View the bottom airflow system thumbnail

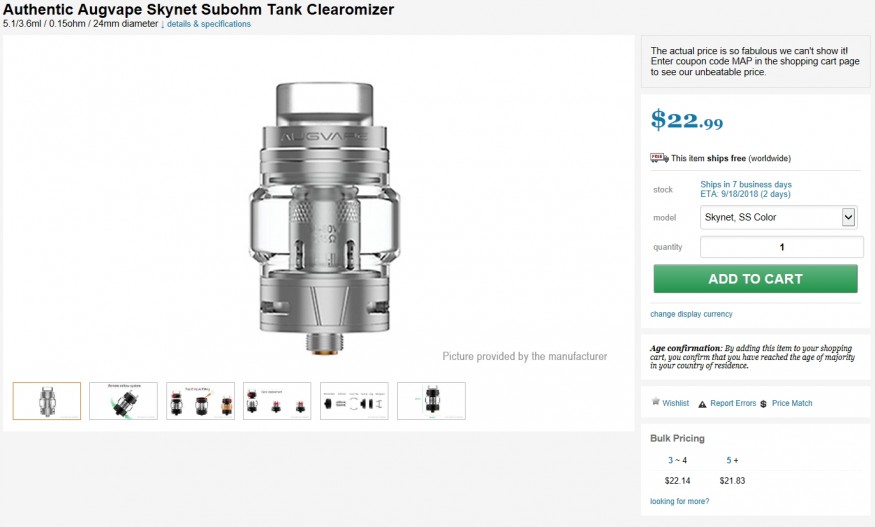[x=123, y=401]
